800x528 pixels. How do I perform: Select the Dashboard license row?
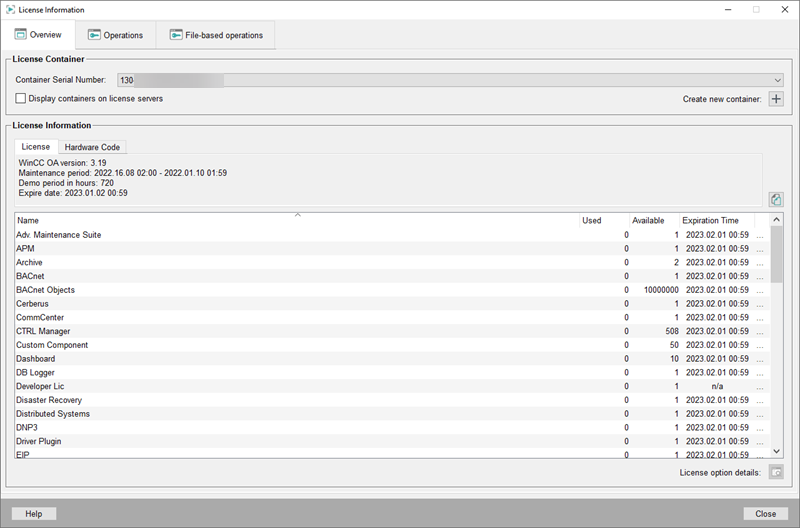coord(392,359)
